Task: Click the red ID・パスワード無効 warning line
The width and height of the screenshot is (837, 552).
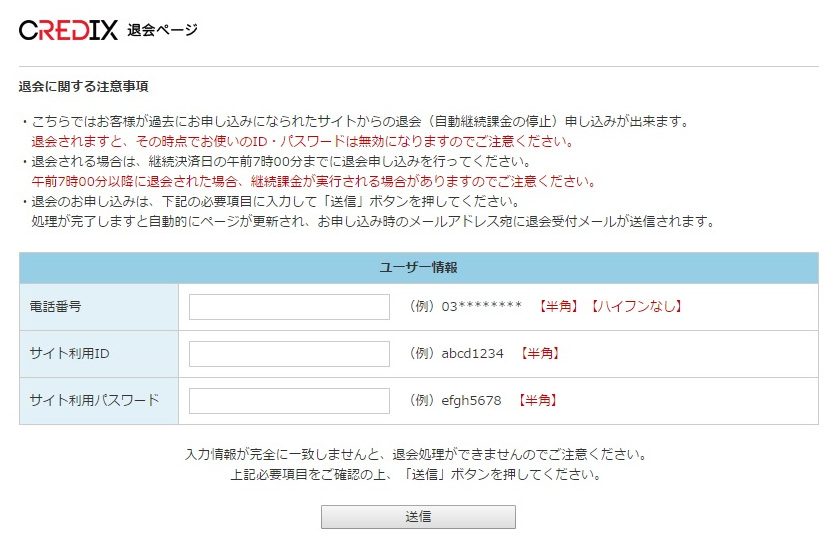Action: coord(302,141)
